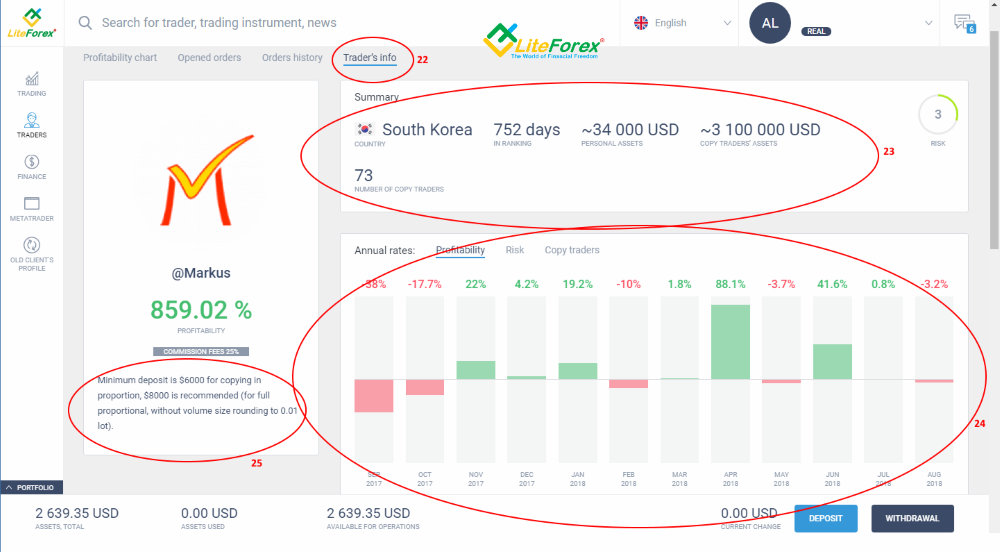Click the 0.00 USD current change value
Image resolution: width=1000 pixels, height=552 pixels.
click(749, 513)
